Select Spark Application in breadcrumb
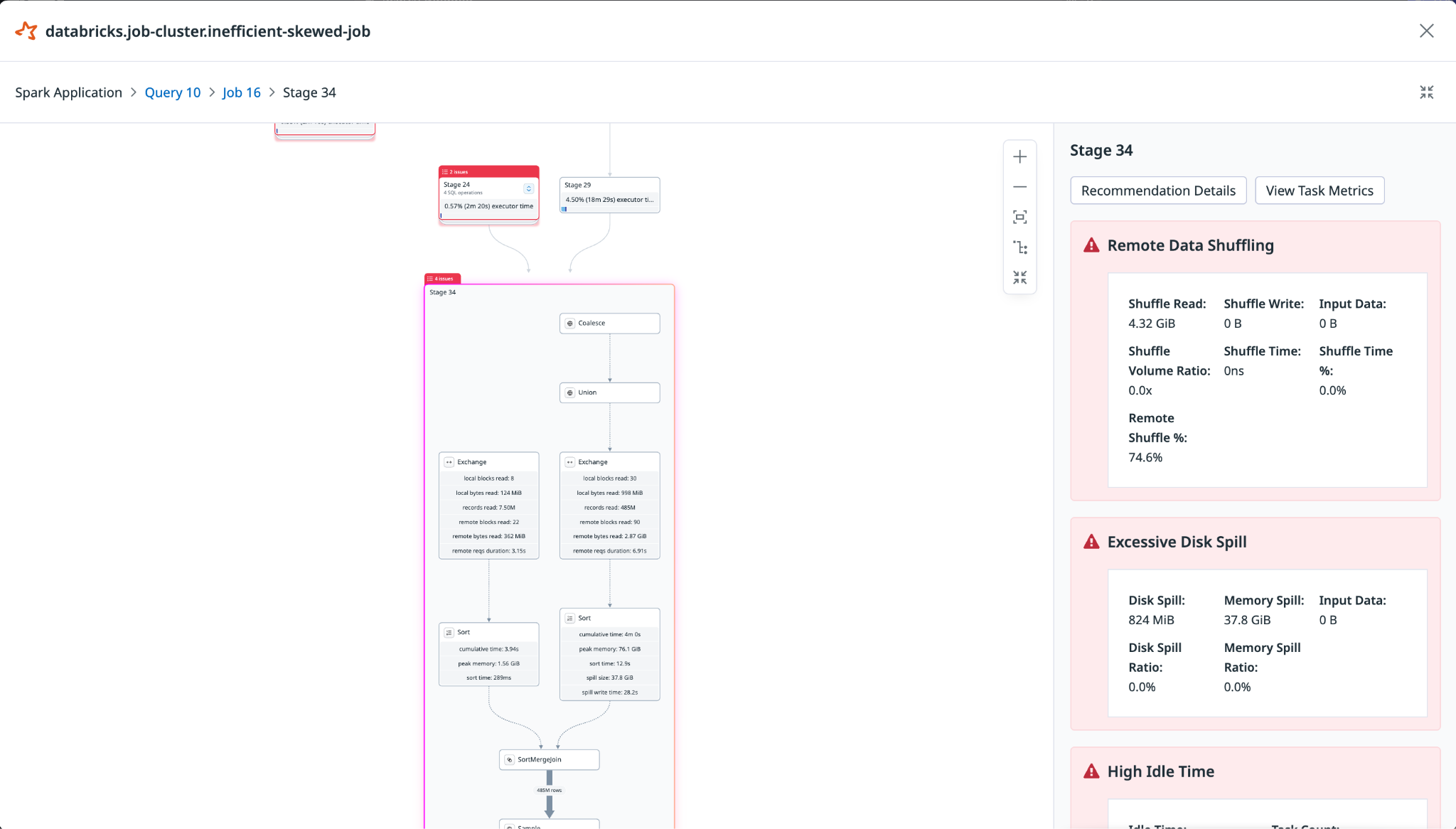The image size is (1456, 829). [x=69, y=92]
